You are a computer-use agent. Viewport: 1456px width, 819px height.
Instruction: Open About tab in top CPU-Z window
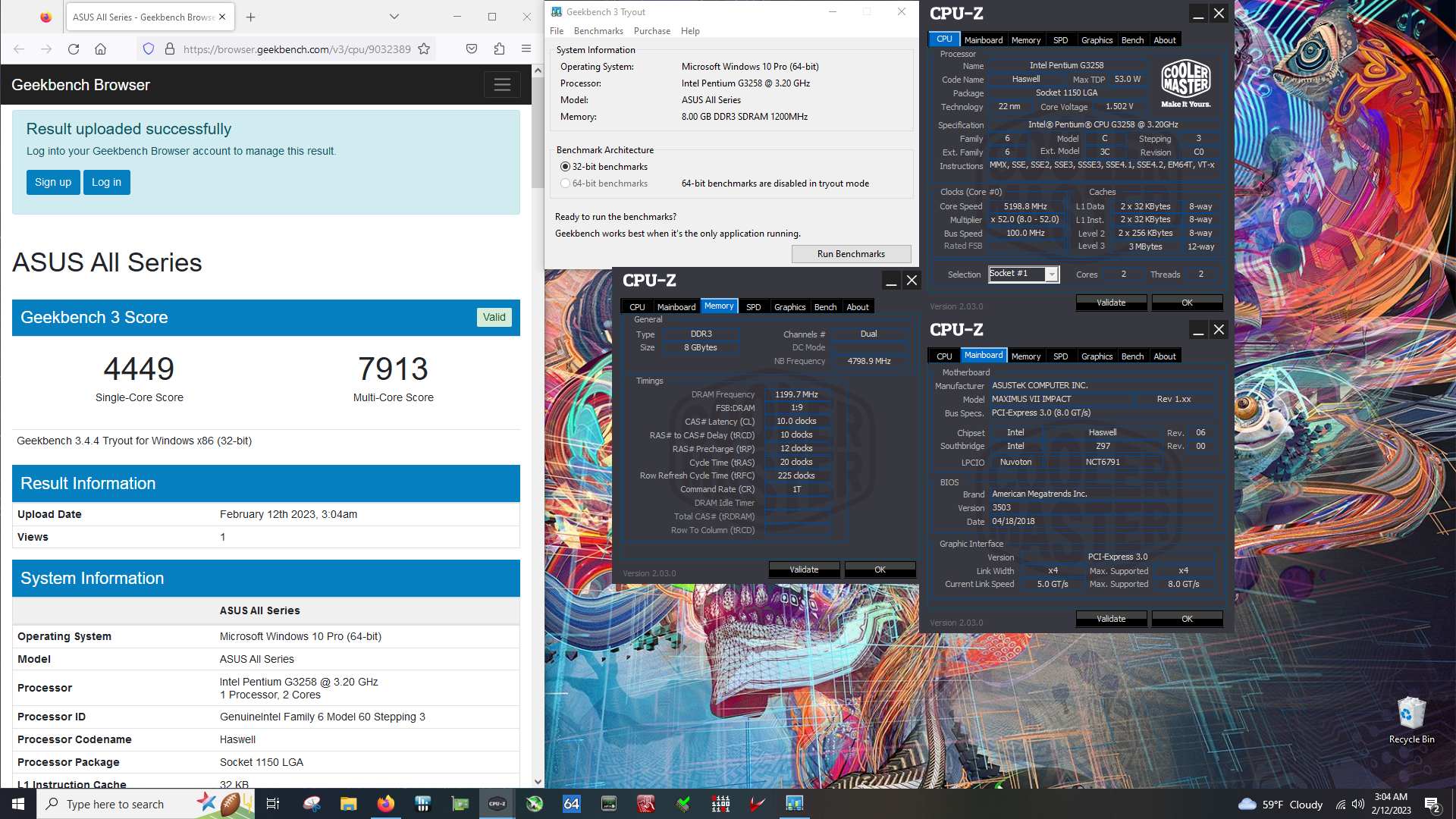click(x=1165, y=40)
